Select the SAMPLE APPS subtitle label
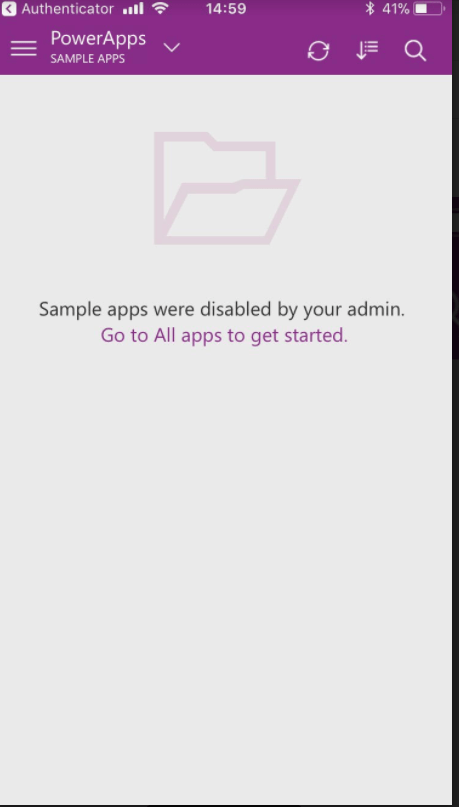 [87, 59]
